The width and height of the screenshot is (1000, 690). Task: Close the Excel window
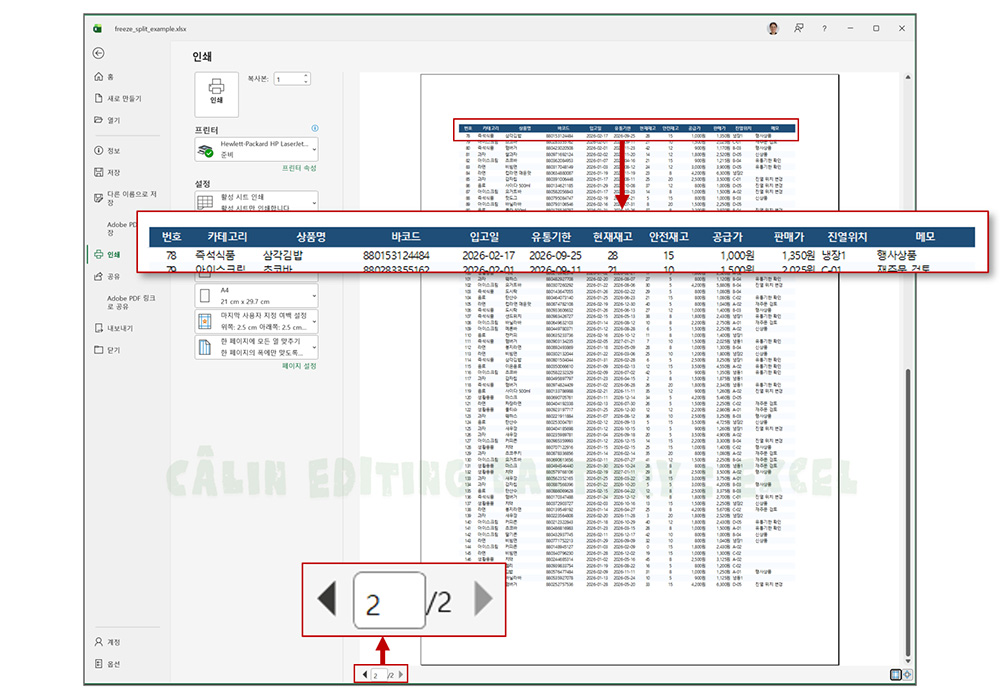[x=902, y=29]
